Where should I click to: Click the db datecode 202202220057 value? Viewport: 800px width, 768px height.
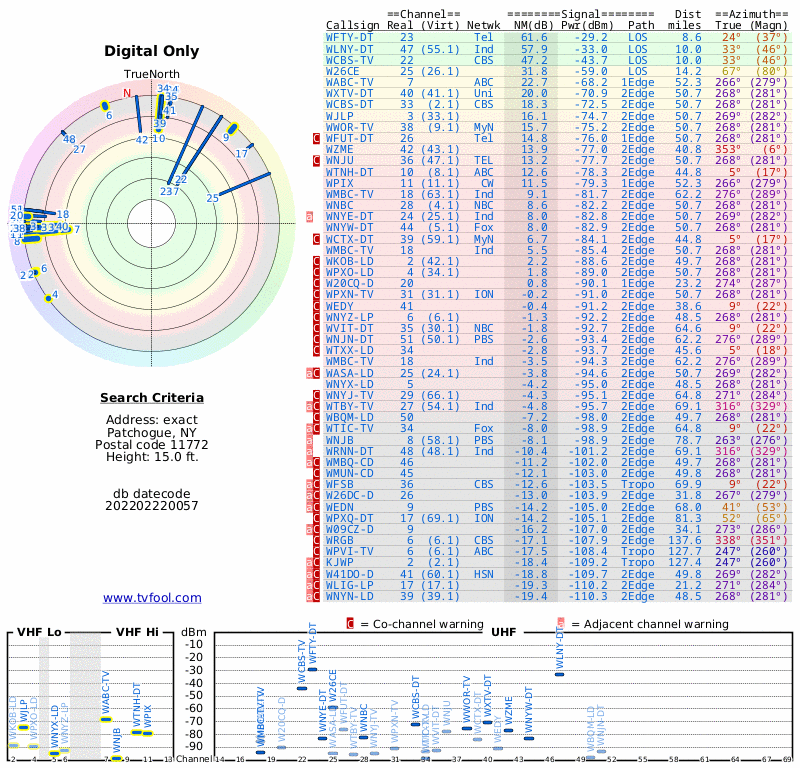coord(152,506)
